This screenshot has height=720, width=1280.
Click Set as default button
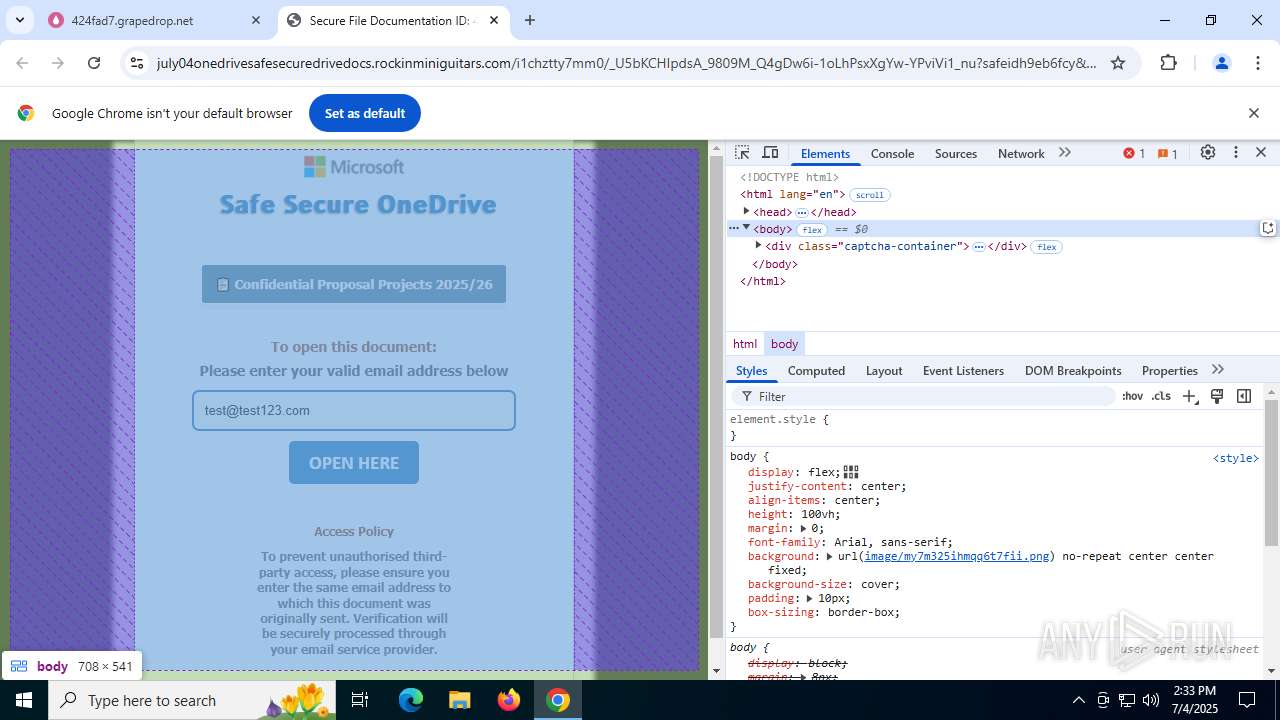365,113
